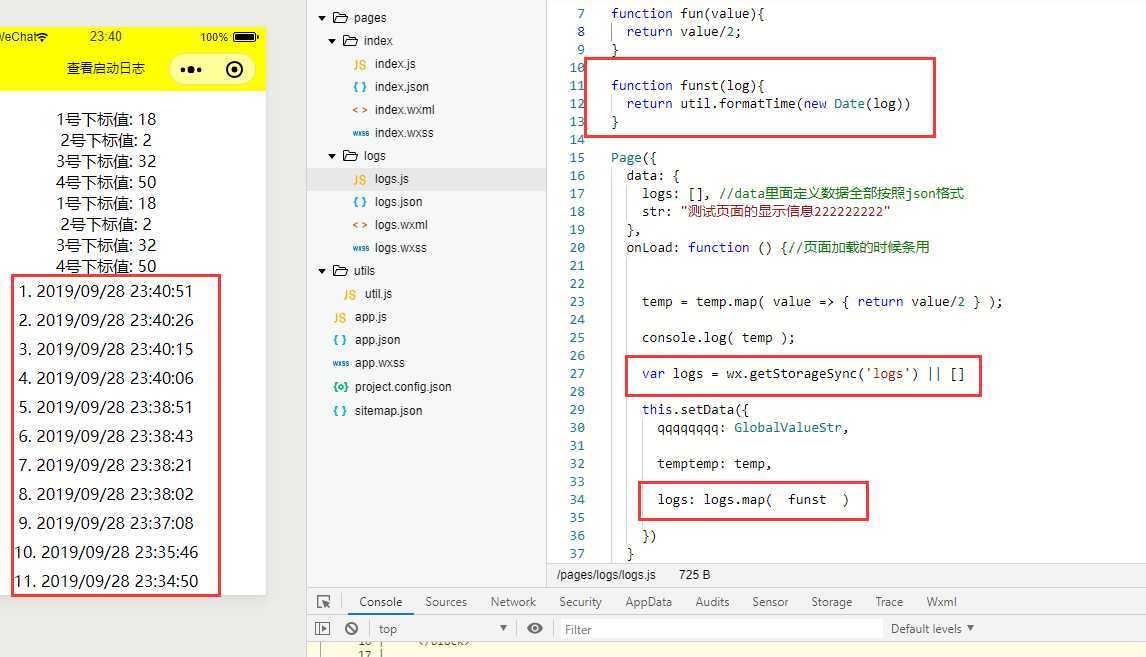Click log entry 2019/09/28 23:34:50 in simulator

(106, 581)
